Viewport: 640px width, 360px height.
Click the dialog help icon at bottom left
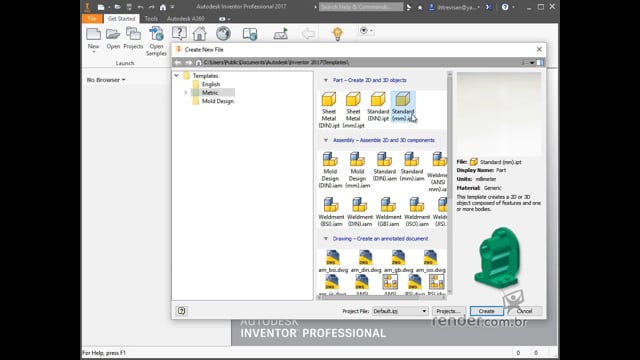(182, 311)
